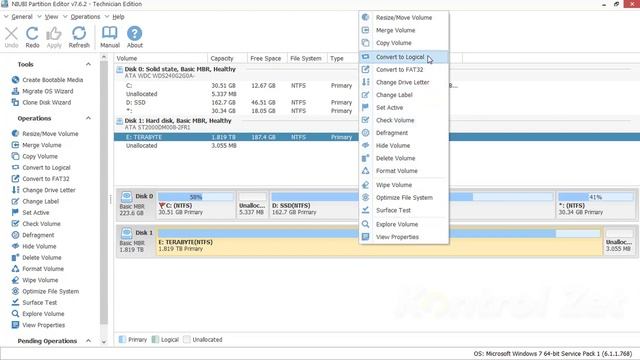This screenshot has height=360, width=640.
Task: Choose Resize/Move Volume in context menu
Action: (x=404, y=18)
